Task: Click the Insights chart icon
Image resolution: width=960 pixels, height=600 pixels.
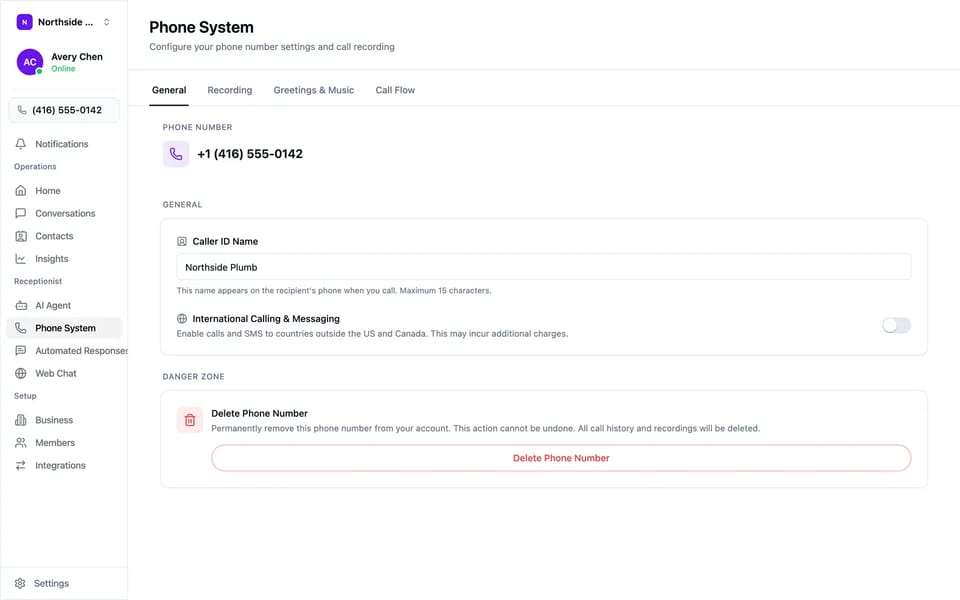Action: [21, 258]
